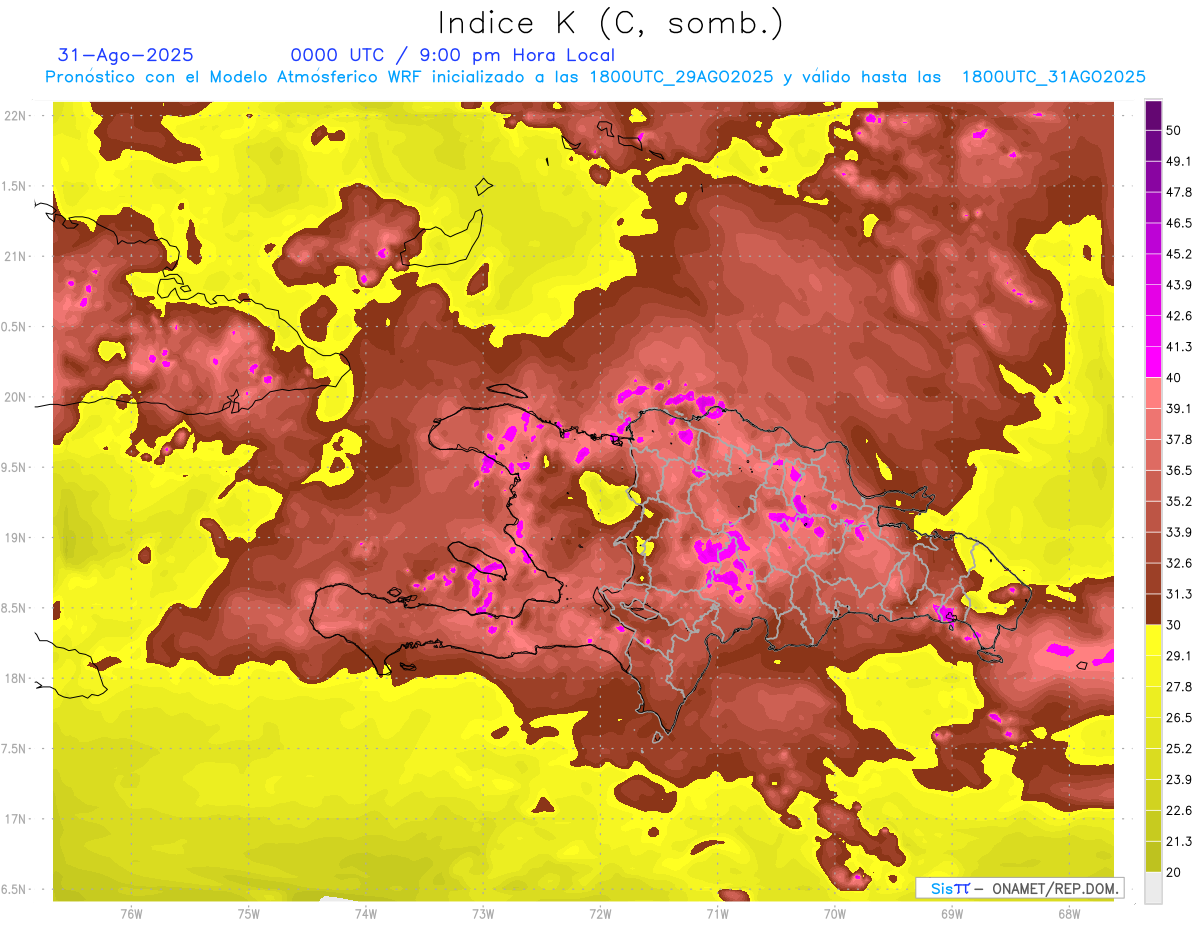Click the colorbar value "27.8"
This screenshot has height=927, width=1200.
point(1180,687)
